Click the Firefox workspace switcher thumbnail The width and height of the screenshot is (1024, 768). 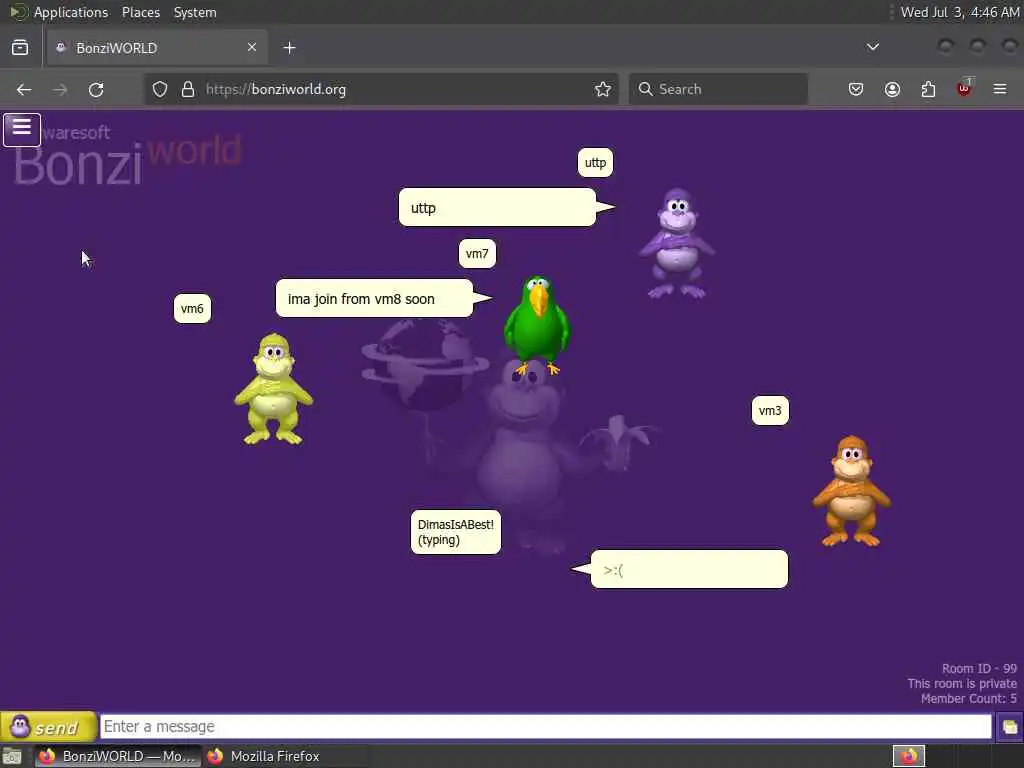(908, 756)
